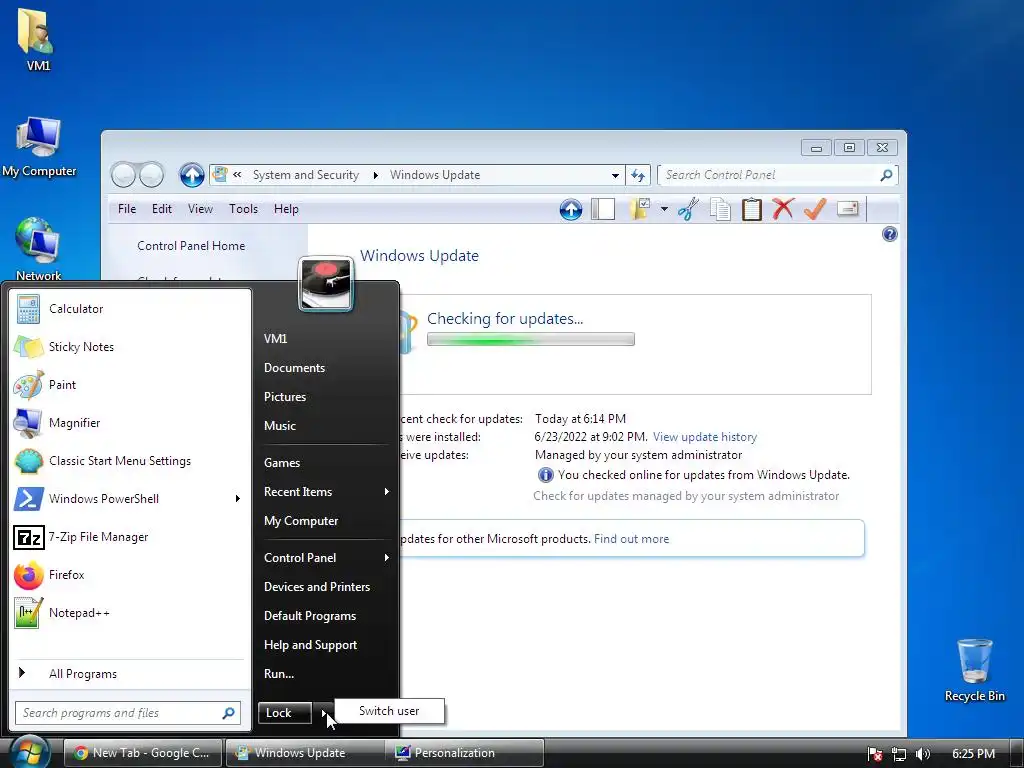The image size is (1024, 768).
Task: Choose Switch user from the shutdown menu
Action: 389,711
